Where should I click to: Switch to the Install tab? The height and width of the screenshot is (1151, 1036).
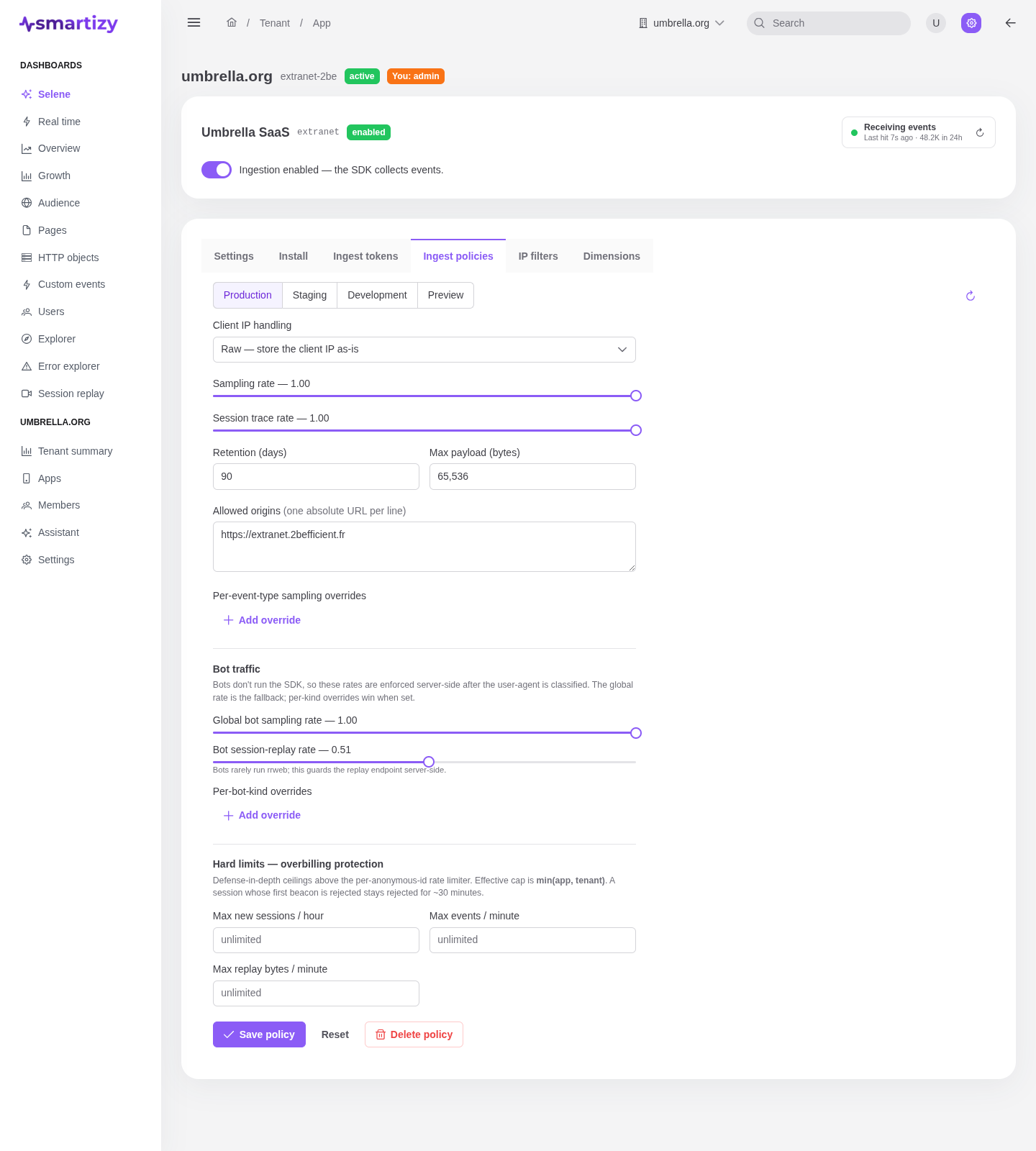tap(294, 256)
